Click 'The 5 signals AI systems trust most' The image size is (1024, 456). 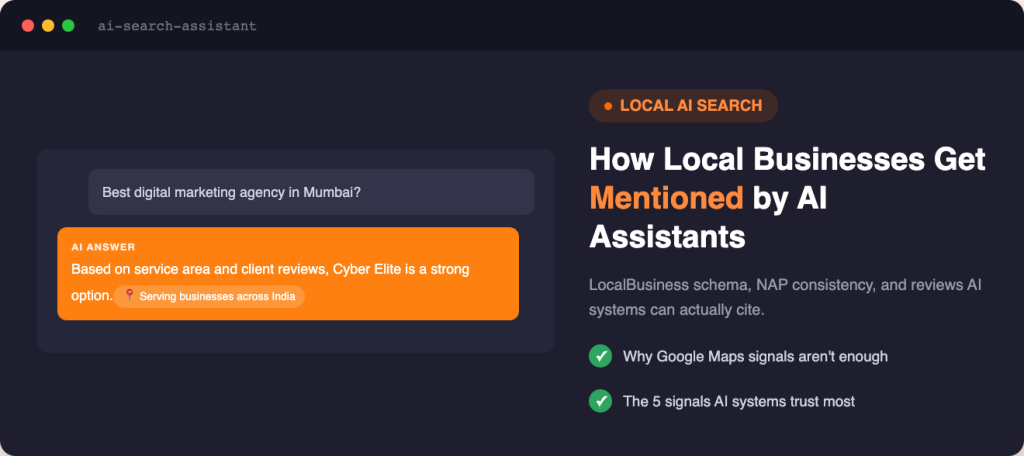[x=739, y=401]
